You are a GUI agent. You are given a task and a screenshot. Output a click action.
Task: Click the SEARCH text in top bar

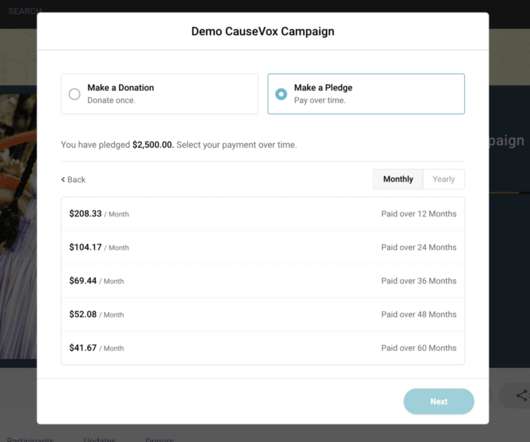pos(22,11)
